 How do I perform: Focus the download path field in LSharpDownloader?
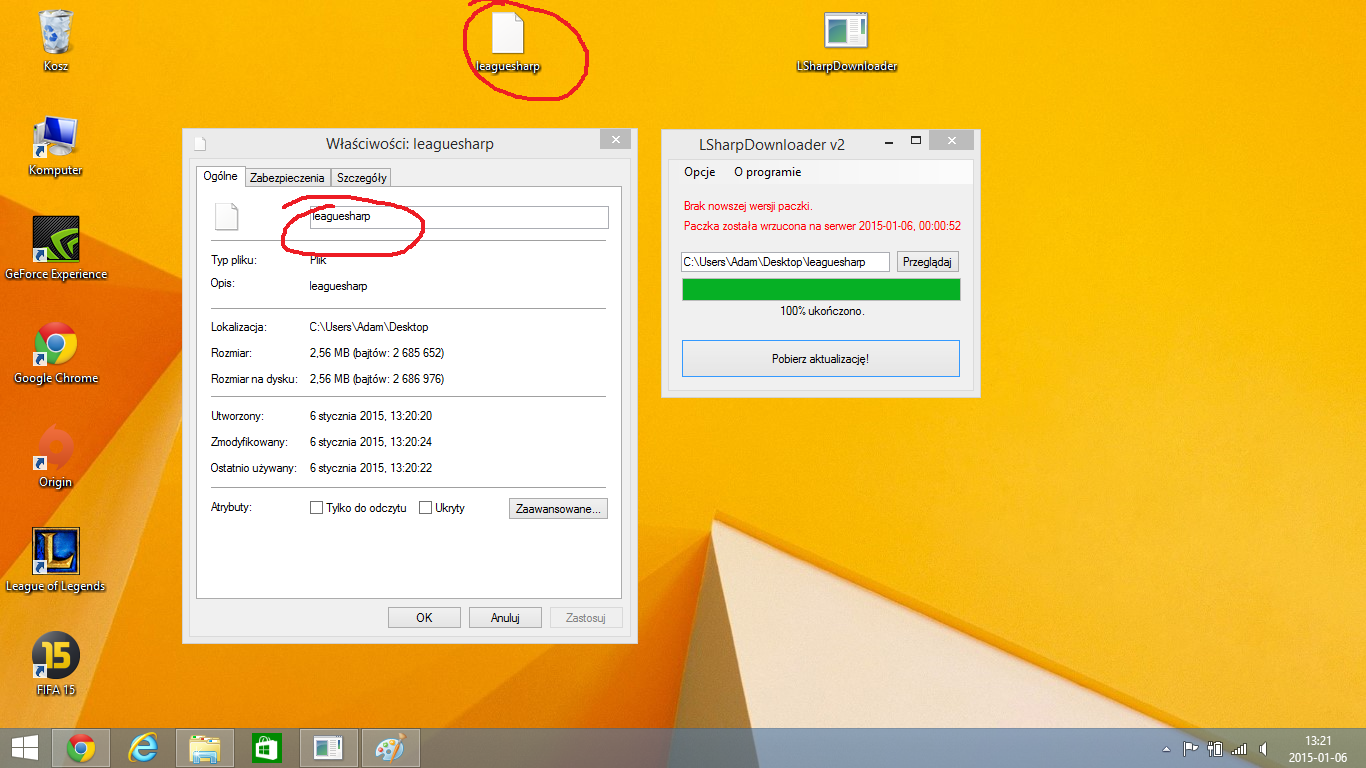click(785, 262)
